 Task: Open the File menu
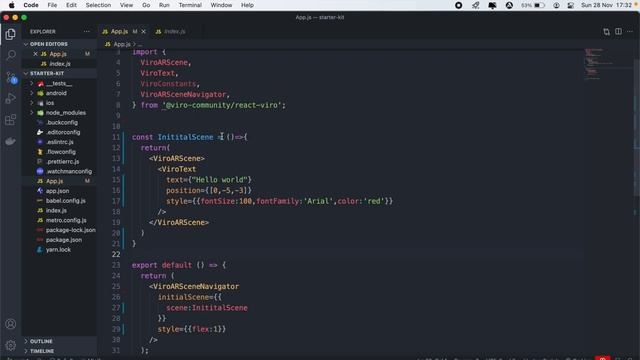[52, 5]
